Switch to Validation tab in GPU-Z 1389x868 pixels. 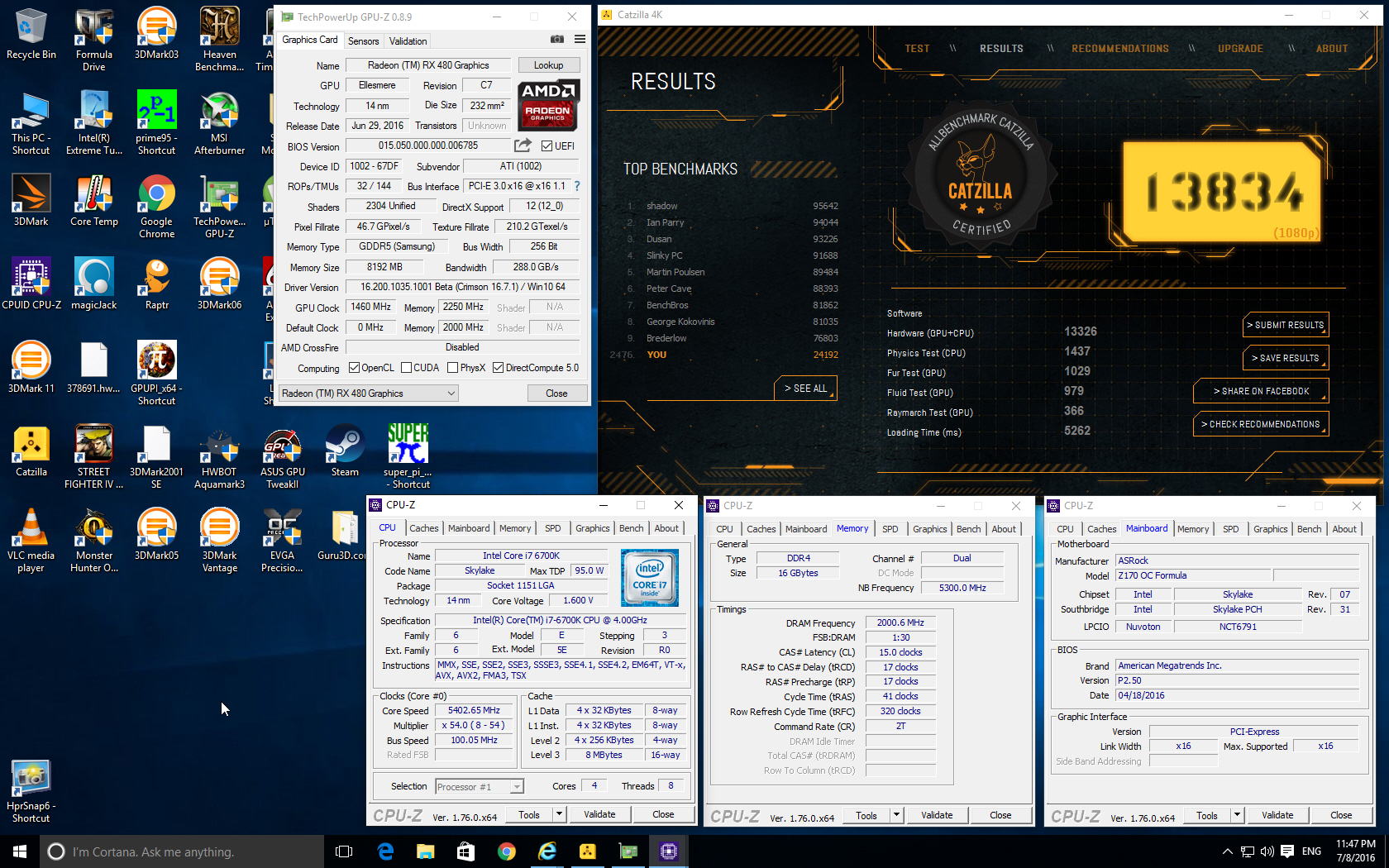[408, 41]
